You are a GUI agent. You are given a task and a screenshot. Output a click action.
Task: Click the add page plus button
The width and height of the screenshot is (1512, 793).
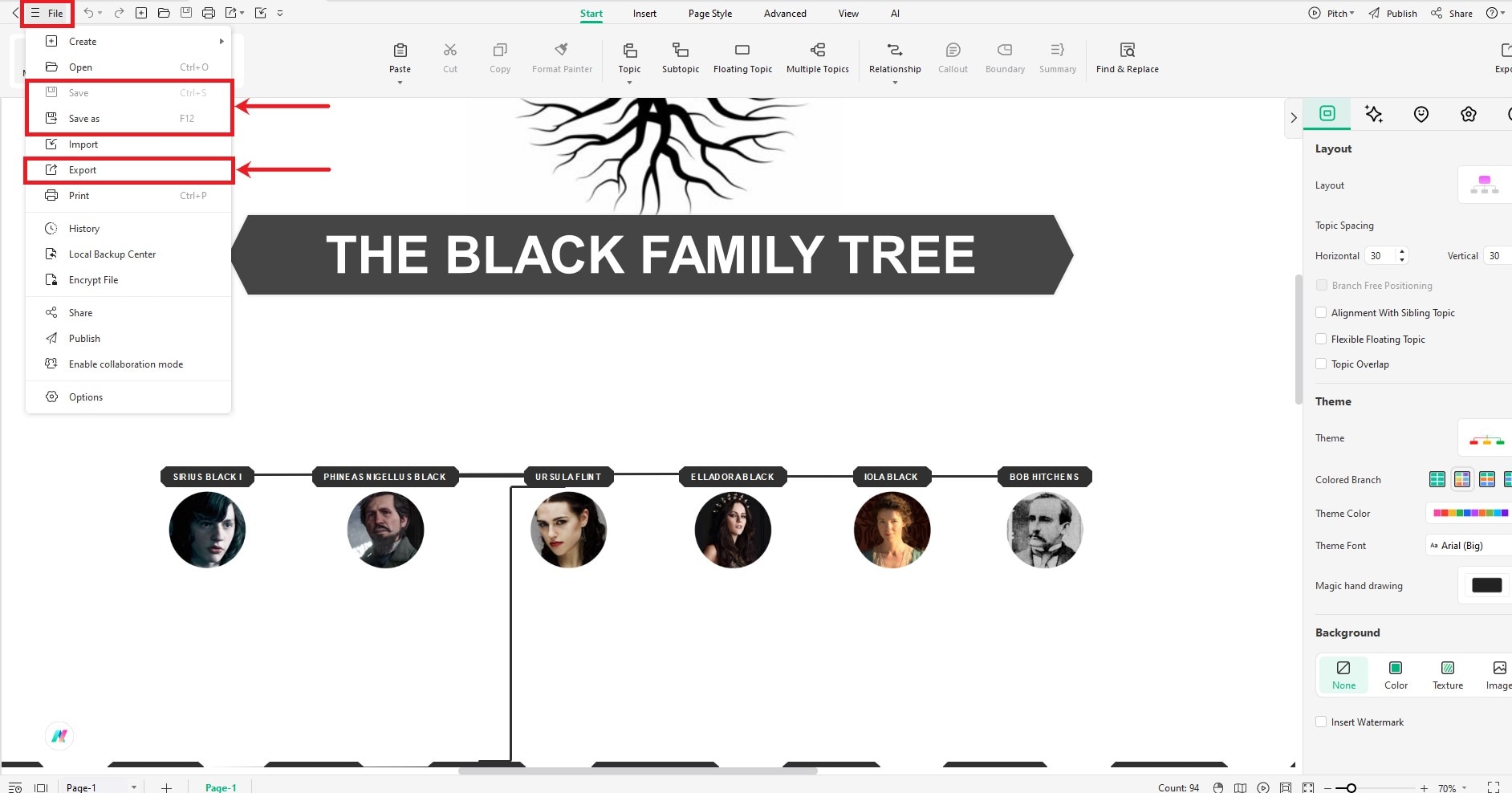[x=166, y=788]
